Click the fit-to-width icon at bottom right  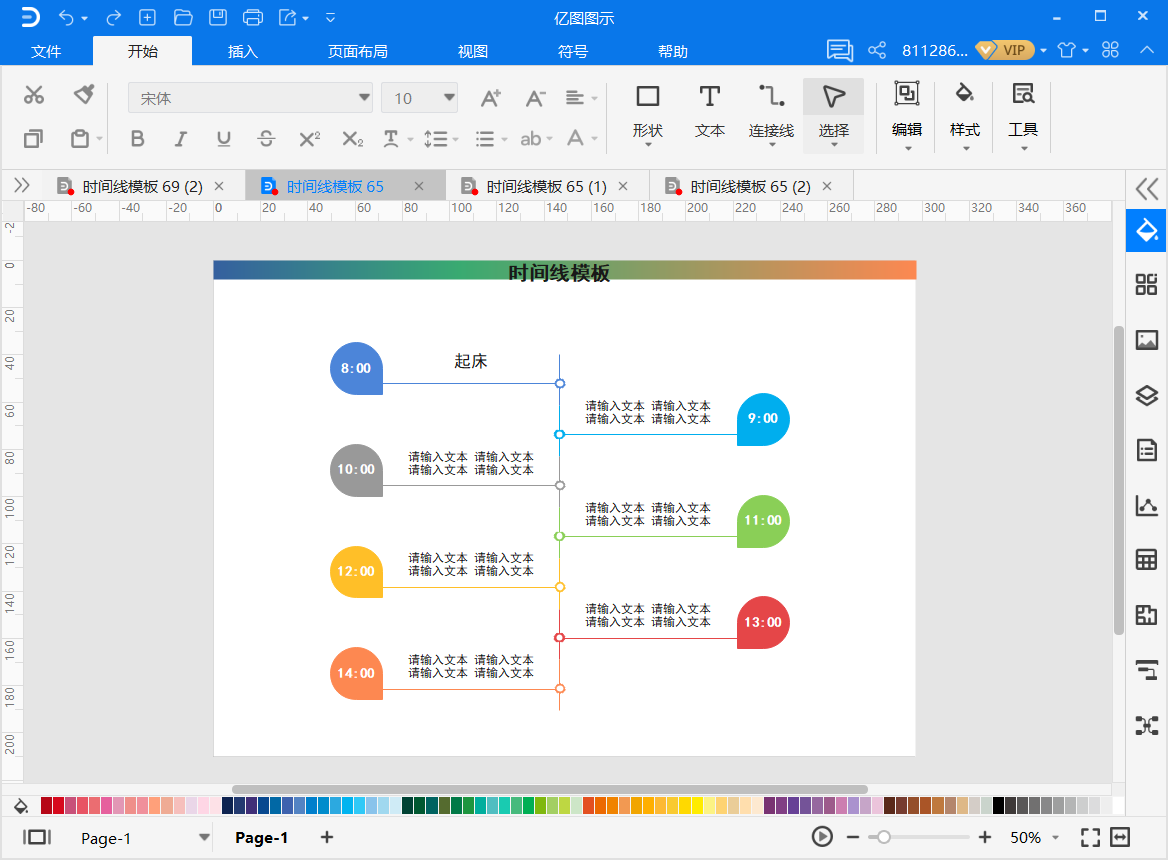pyautogui.click(x=1120, y=838)
